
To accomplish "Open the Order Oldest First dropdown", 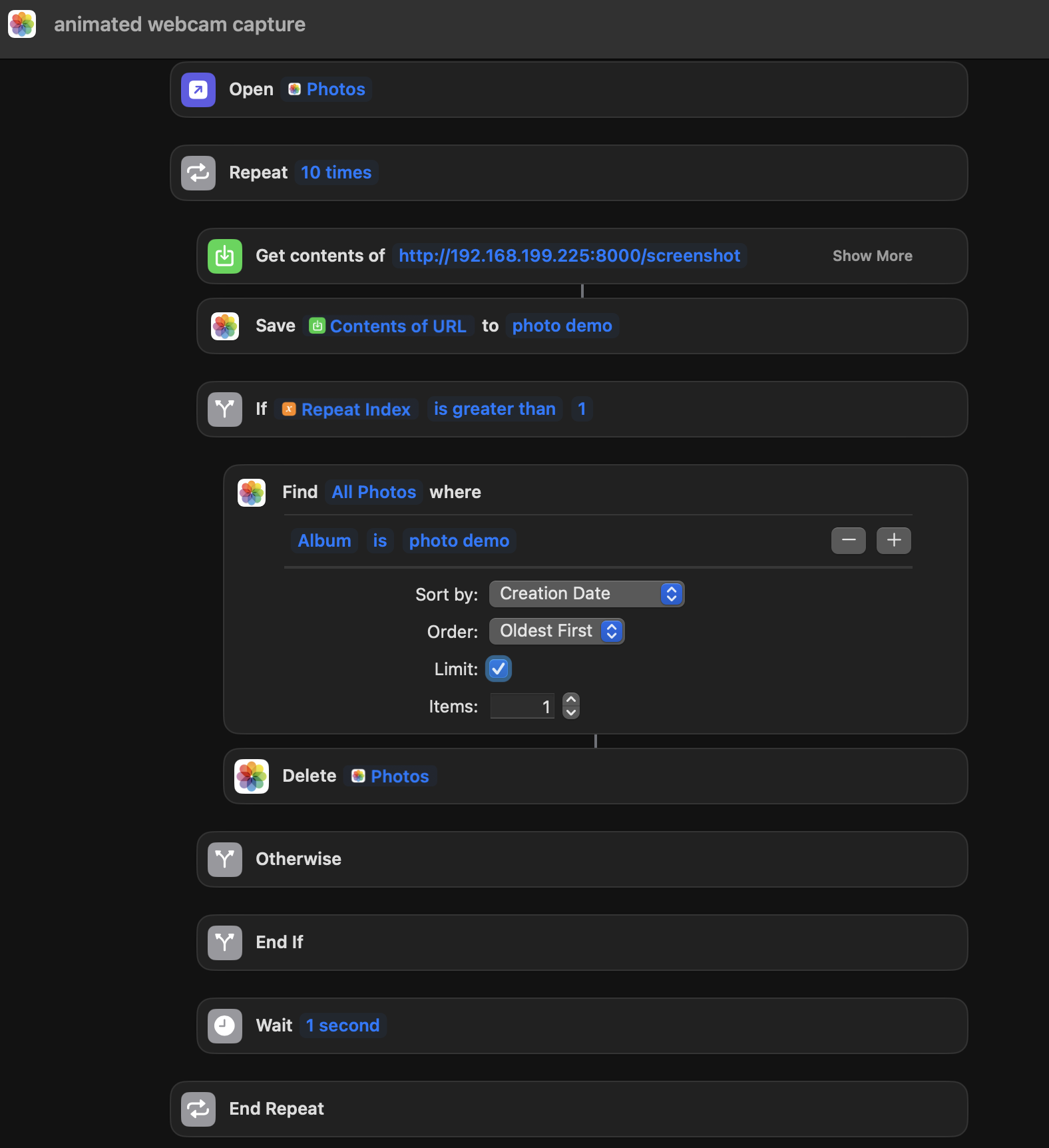I will (556, 631).
